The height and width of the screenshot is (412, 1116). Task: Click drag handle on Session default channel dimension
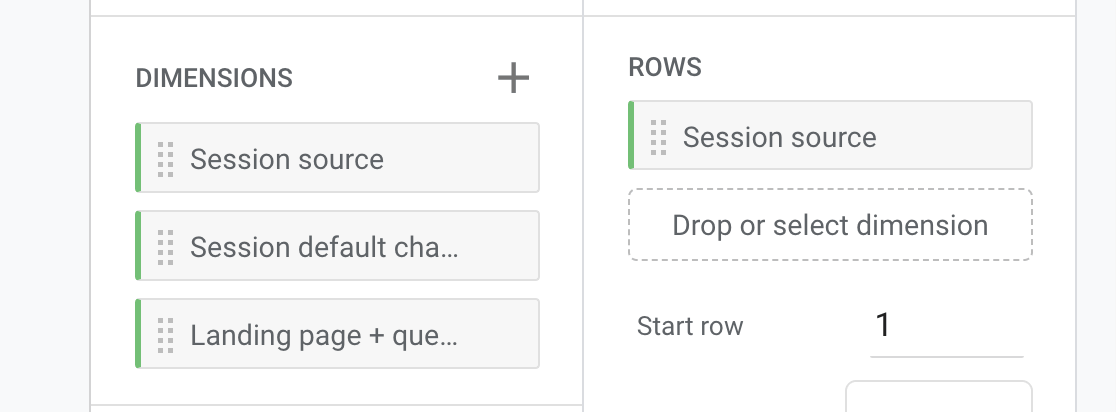coord(166,246)
